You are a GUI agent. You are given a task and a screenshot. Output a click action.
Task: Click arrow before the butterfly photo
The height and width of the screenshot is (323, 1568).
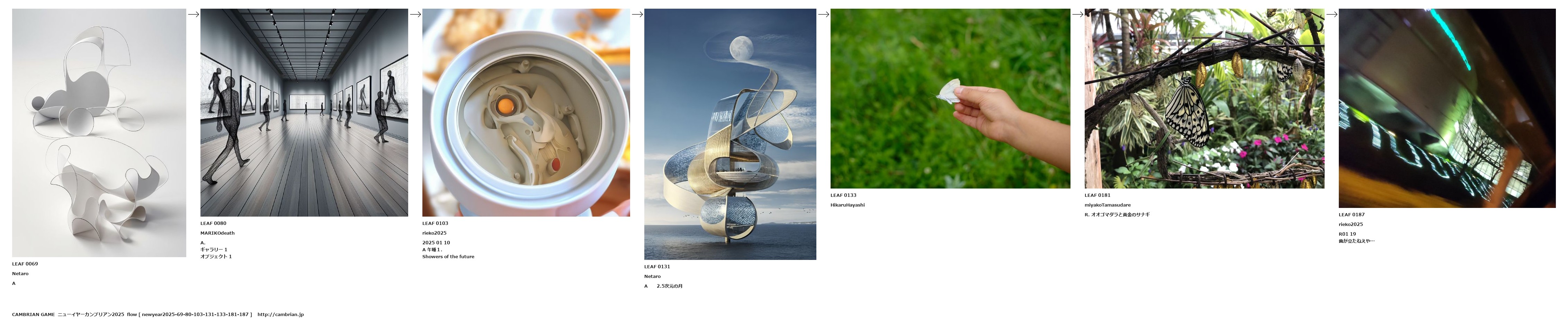[x=1077, y=14]
